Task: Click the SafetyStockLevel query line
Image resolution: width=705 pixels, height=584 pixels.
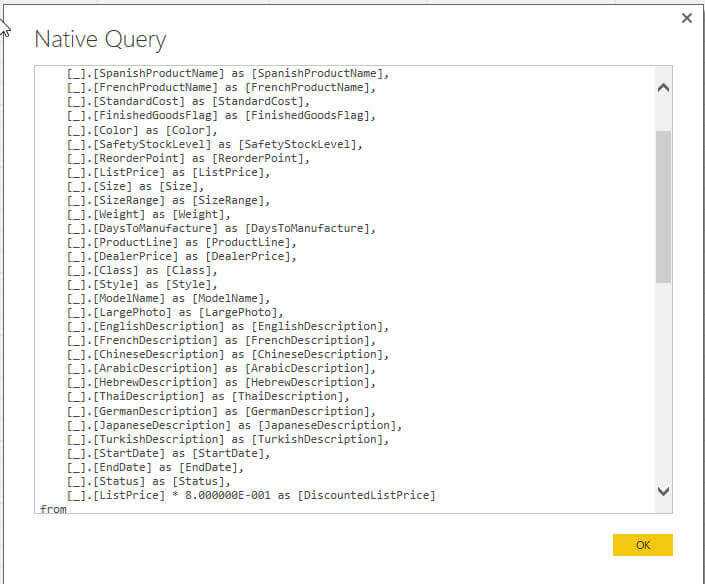Action: (x=214, y=144)
